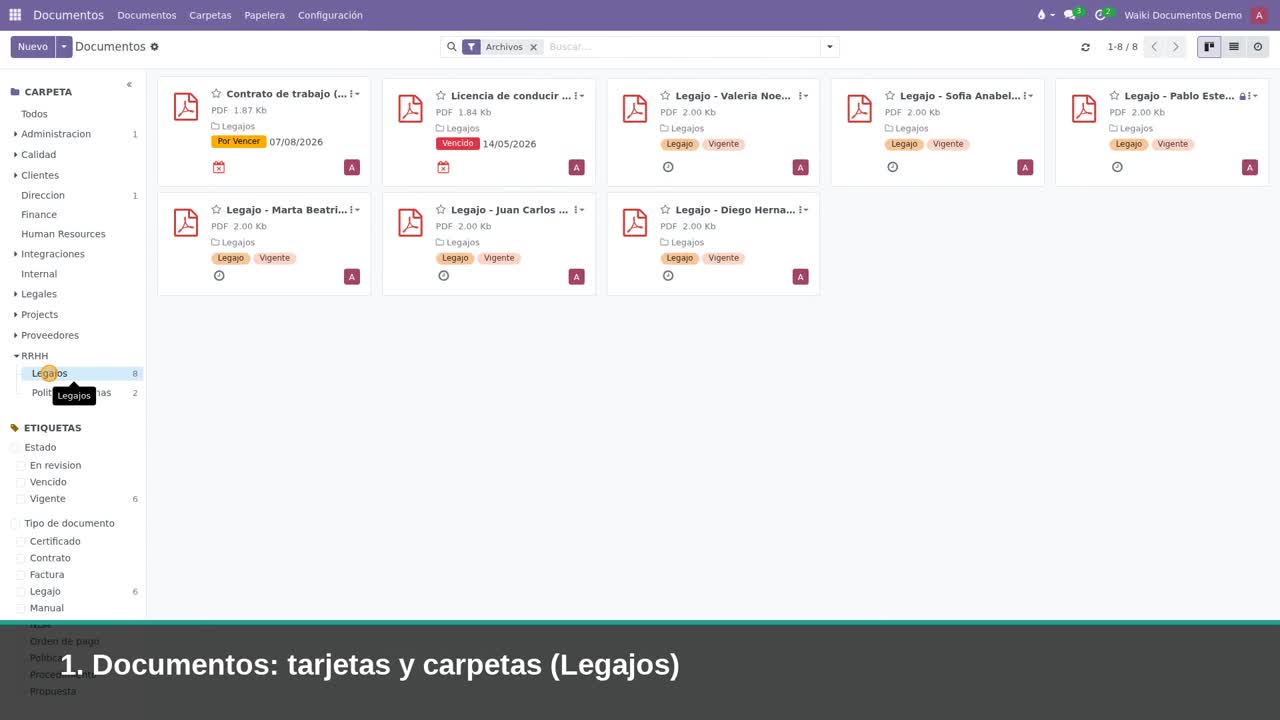Collapse the RRHH folder
The image size is (1280, 720).
coord(16,356)
